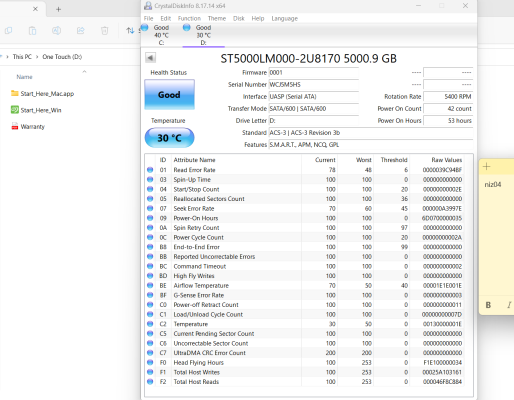Open the Theme menu

pos(217,18)
